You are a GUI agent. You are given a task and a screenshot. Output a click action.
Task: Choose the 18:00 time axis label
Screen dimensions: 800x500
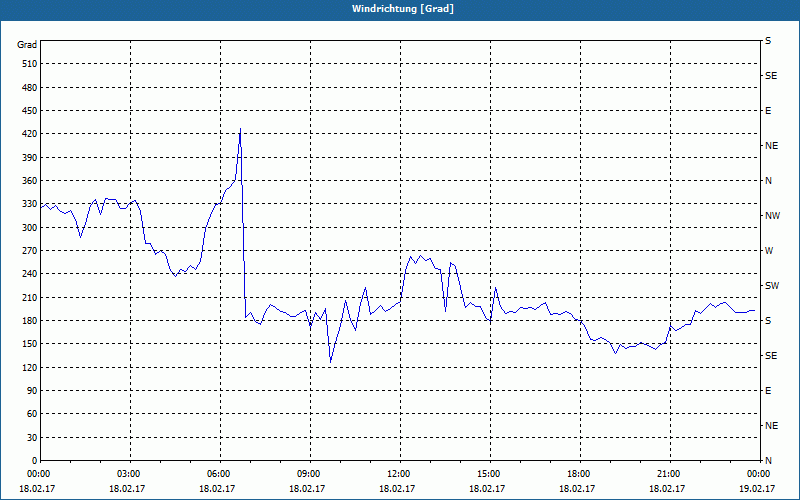(x=580, y=474)
